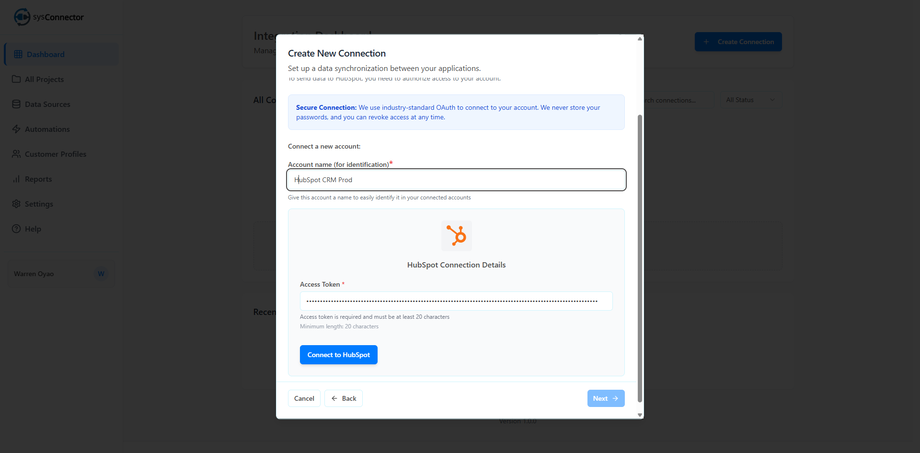Click the Help question mark icon

16,229
